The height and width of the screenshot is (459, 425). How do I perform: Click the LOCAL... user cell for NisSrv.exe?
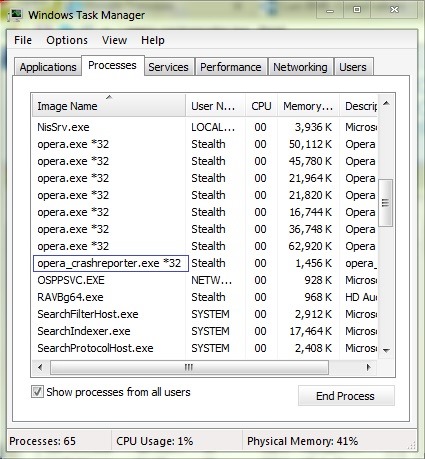213,127
